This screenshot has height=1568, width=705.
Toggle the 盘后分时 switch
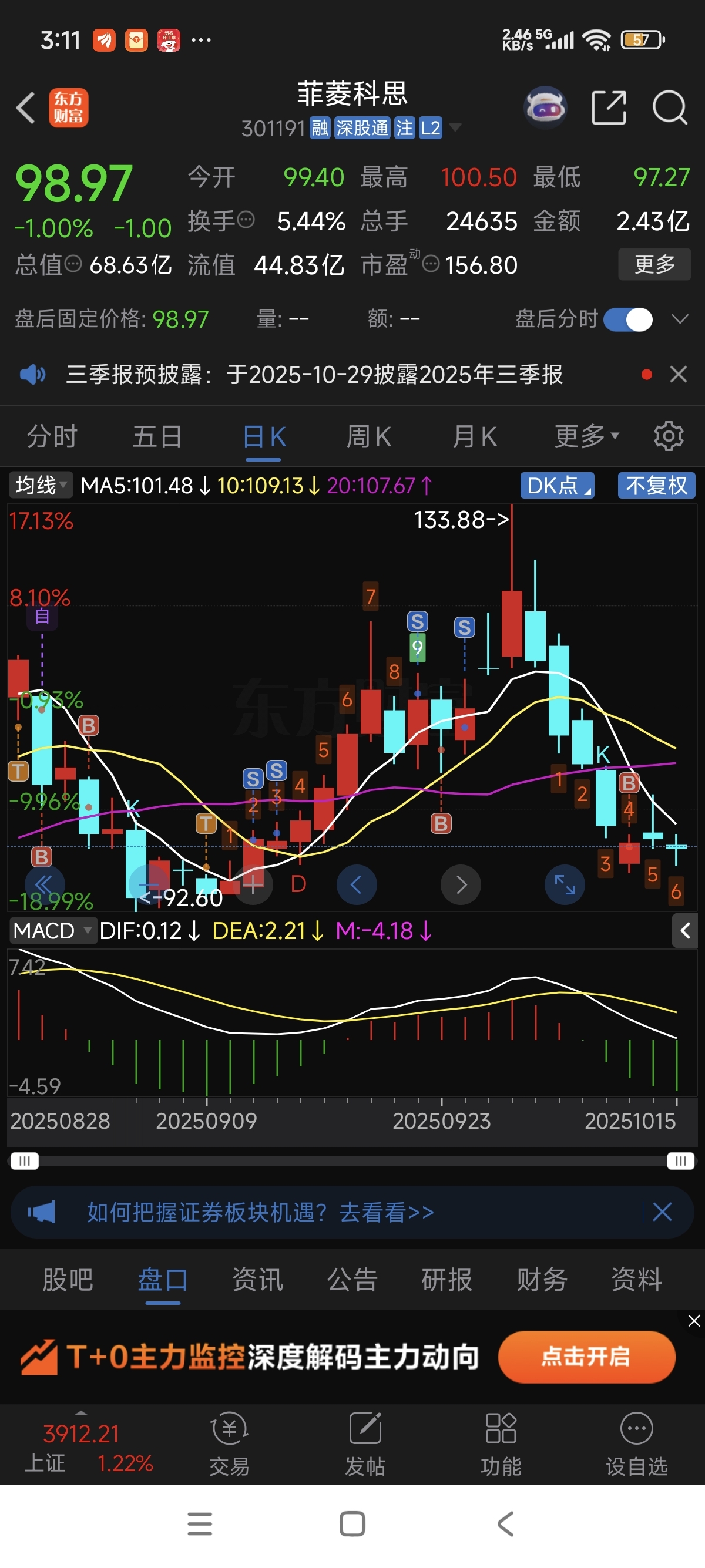(x=628, y=319)
